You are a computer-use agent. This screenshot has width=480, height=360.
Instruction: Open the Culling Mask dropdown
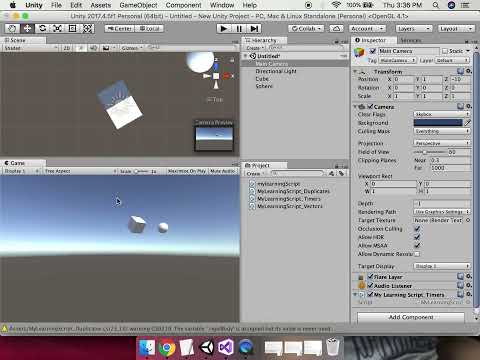(x=442, y=131)
